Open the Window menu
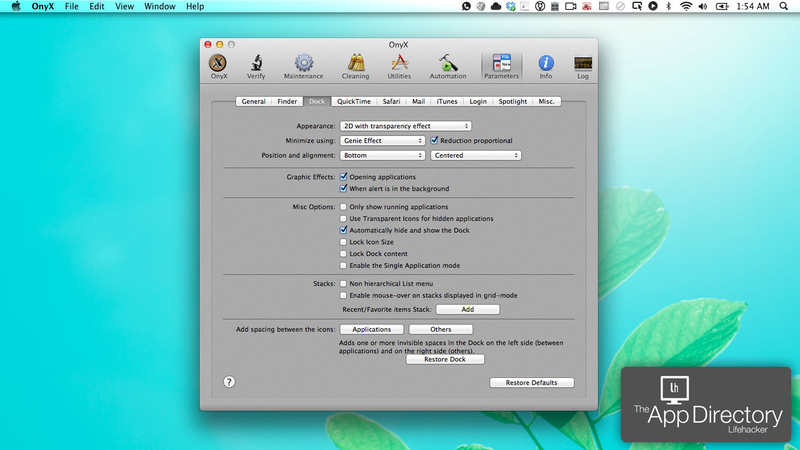This screenshot has width=800, height=450. [x=160, y=6]
